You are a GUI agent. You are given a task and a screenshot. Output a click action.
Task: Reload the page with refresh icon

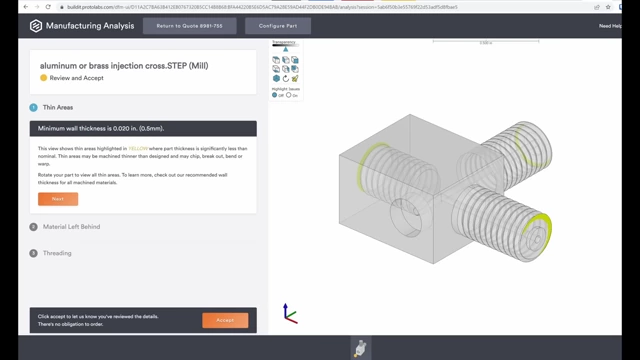click(48, 7)
